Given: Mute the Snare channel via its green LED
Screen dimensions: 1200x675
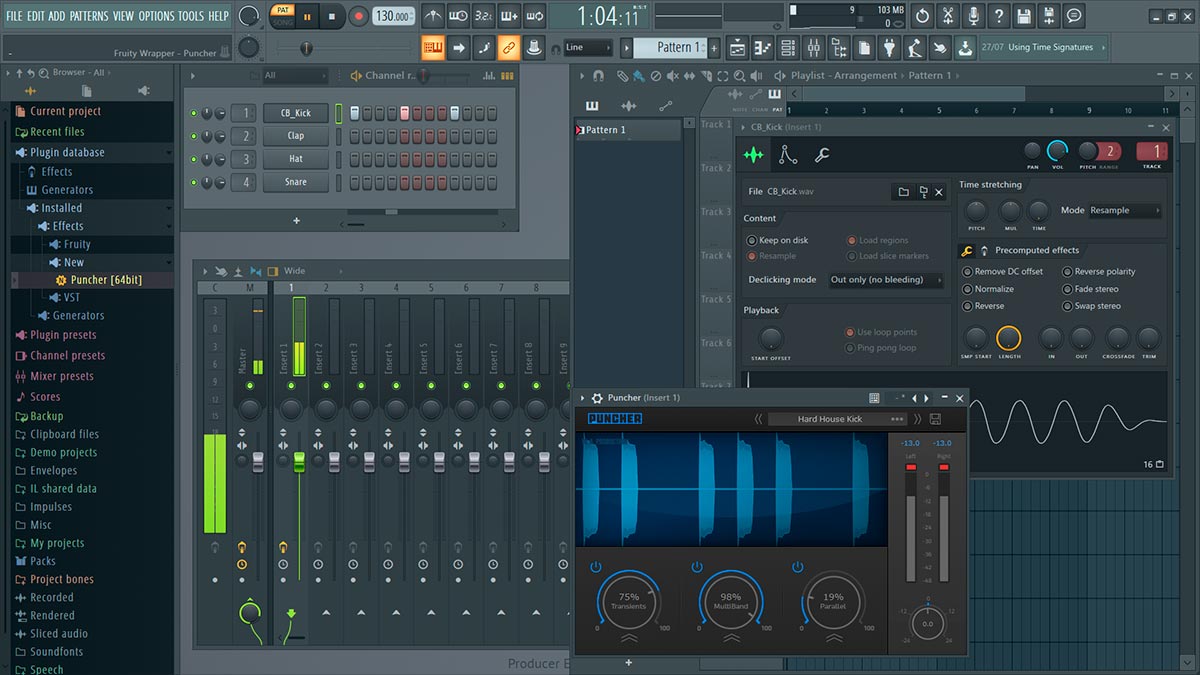Looking at the screenshot, I should pyautogui.click(x=194, y=182).
